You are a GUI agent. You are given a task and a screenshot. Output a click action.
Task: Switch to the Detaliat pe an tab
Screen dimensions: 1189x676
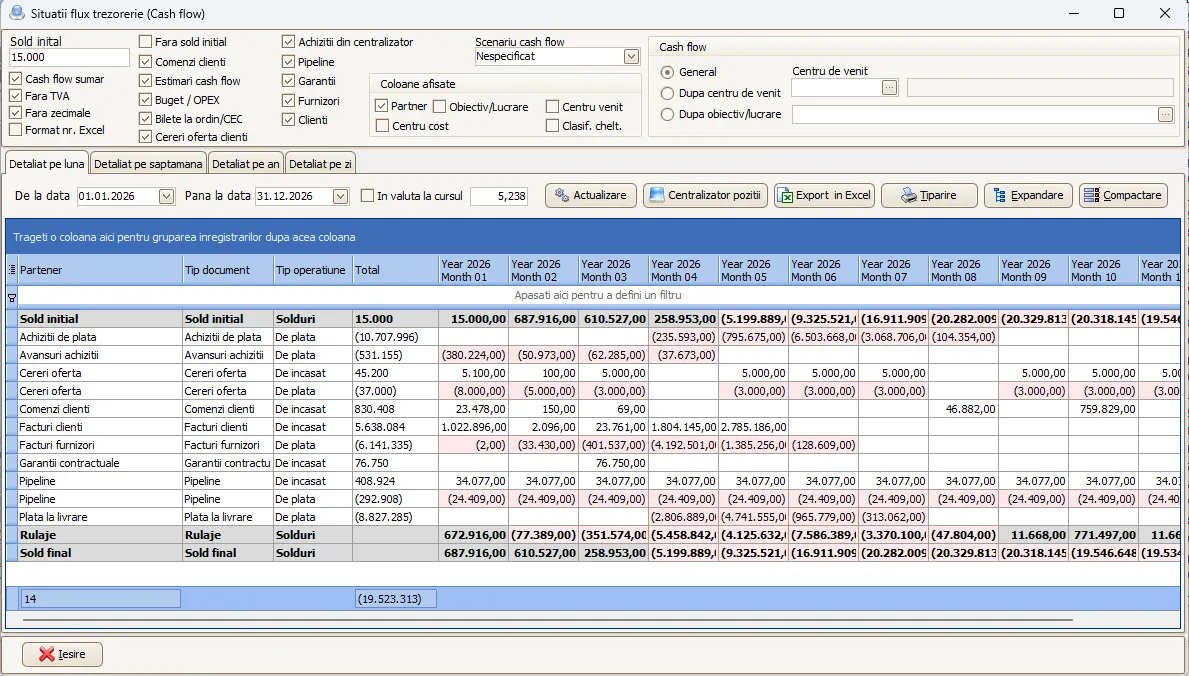tap(246, 164)
